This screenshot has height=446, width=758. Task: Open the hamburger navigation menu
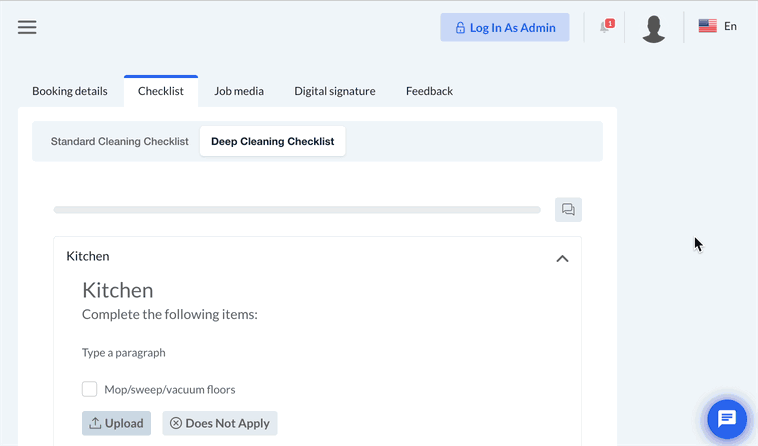tap(27, 27)
